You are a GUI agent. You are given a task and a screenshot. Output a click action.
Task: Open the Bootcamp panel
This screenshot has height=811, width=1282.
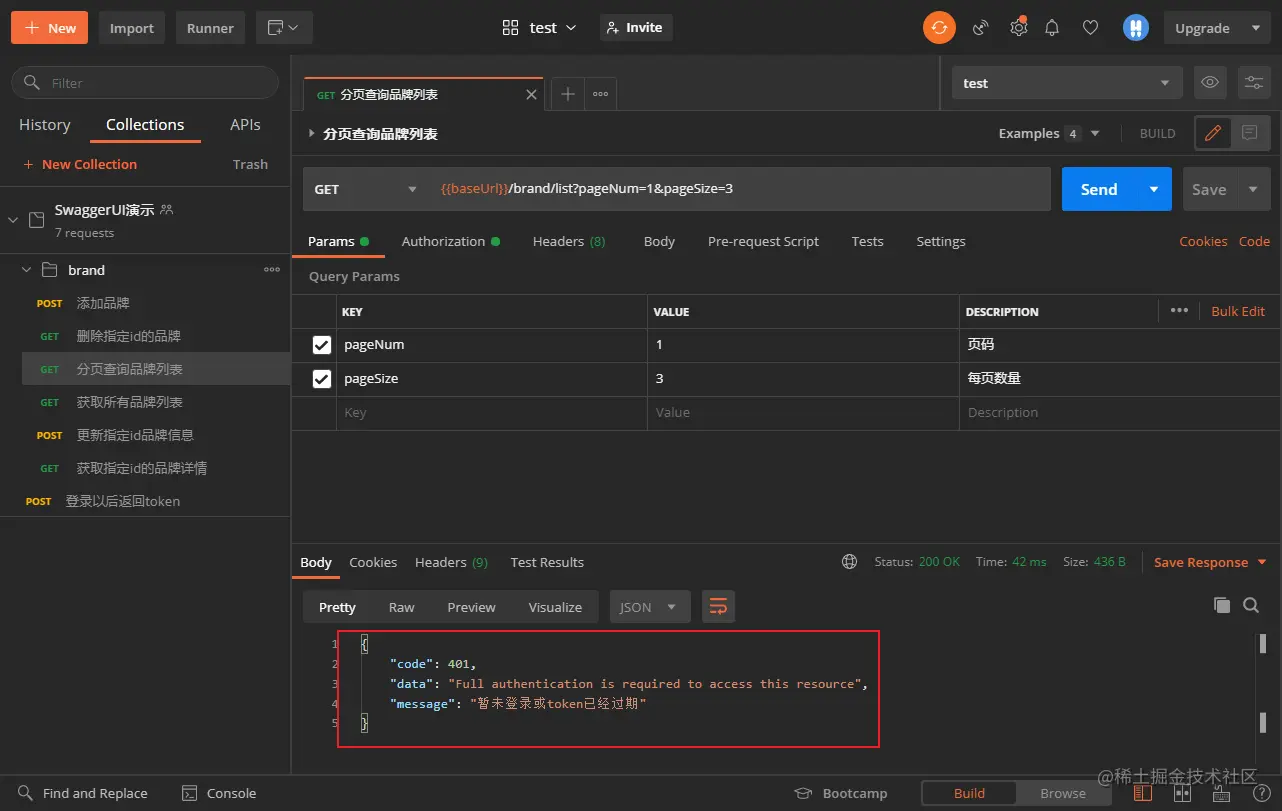coord(841,793)
